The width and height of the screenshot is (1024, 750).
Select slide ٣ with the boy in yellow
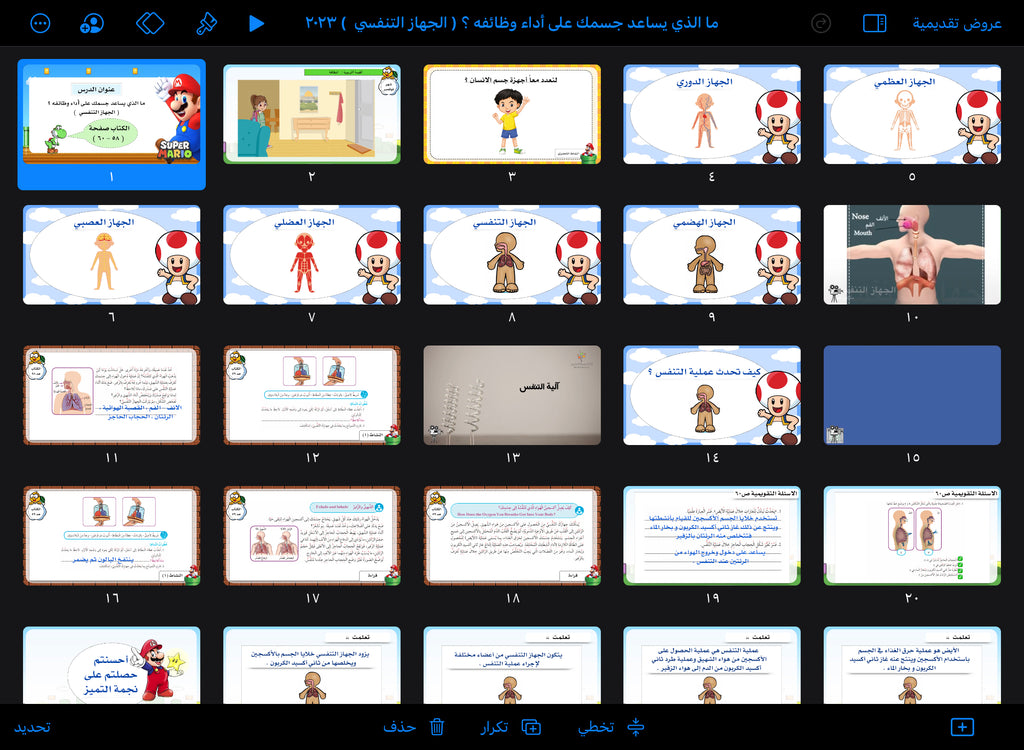point(512,114)
